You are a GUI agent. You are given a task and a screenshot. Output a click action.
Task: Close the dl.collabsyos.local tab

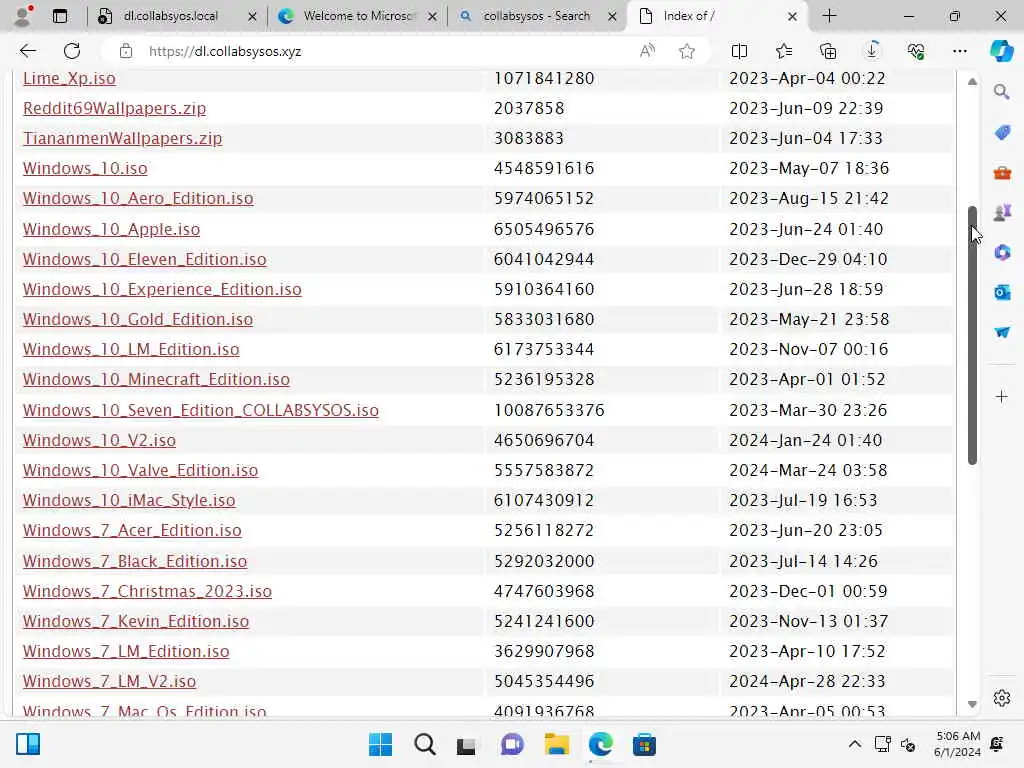[x=252, y=16]
